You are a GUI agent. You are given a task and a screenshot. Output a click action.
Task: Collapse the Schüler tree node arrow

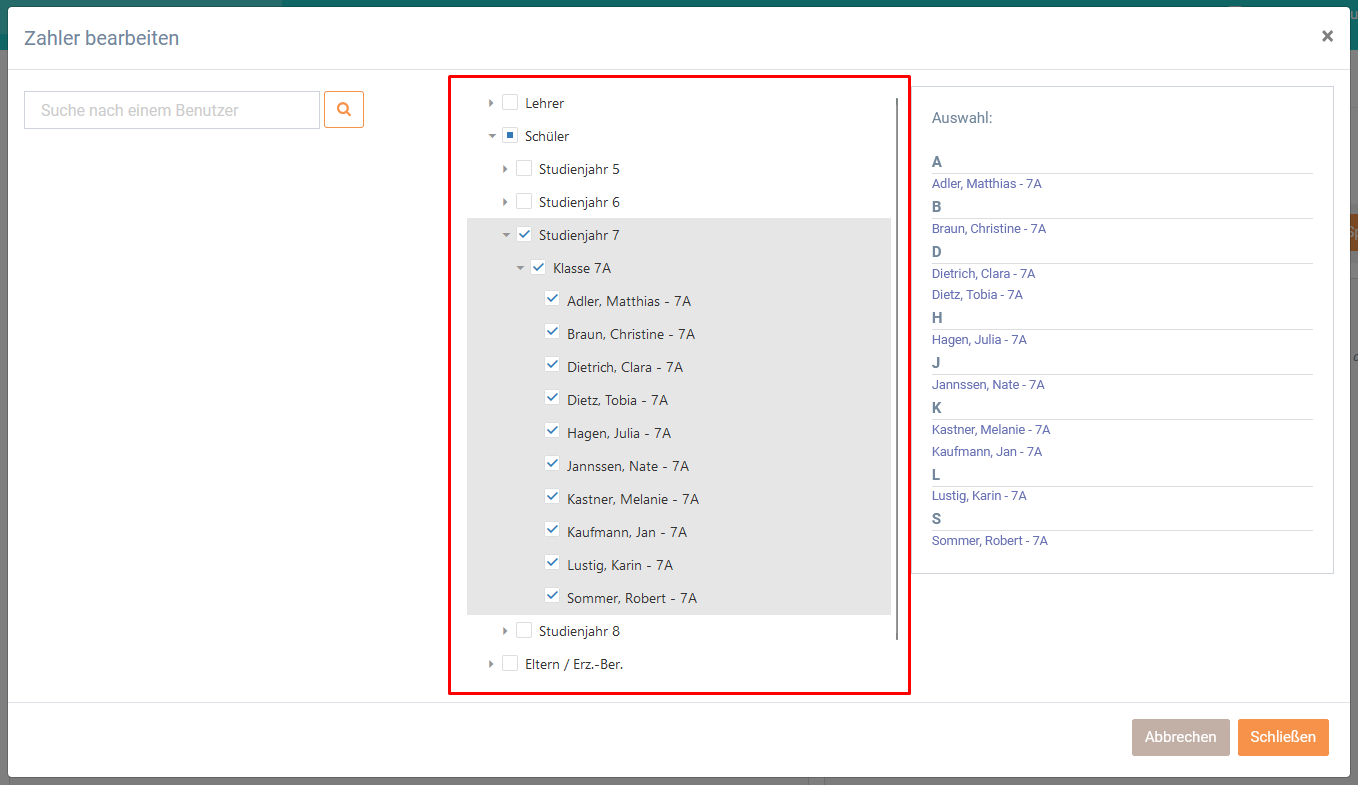[491, 136]
